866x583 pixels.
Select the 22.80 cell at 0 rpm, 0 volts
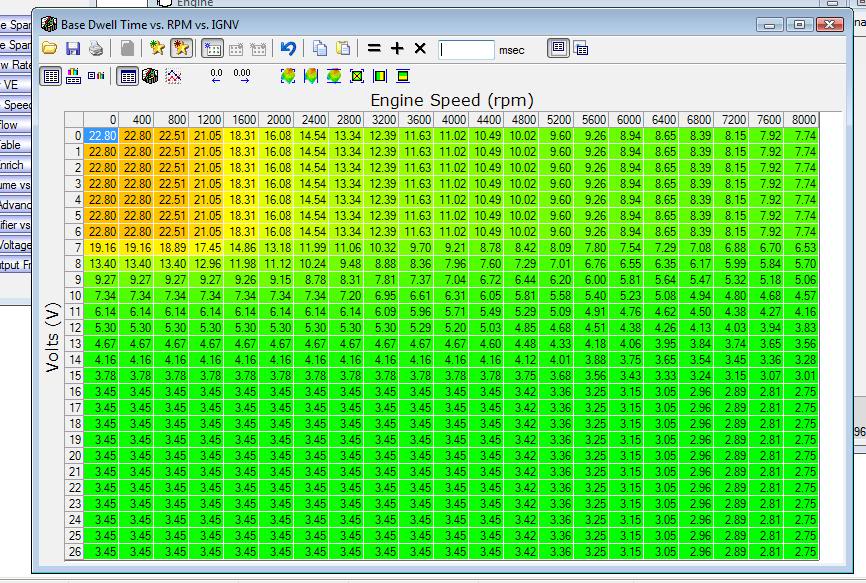coord(102,136)
